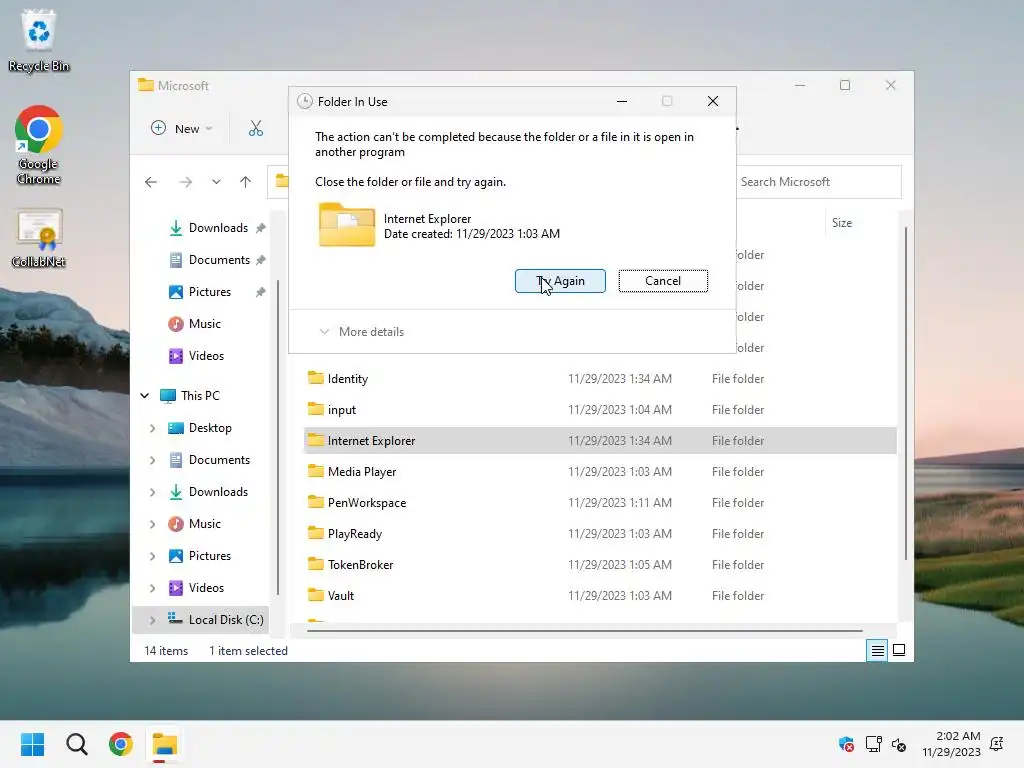Expand Videos under This PC
The width and height of the screenshot is (1024, 768).
tap(152, 588)
